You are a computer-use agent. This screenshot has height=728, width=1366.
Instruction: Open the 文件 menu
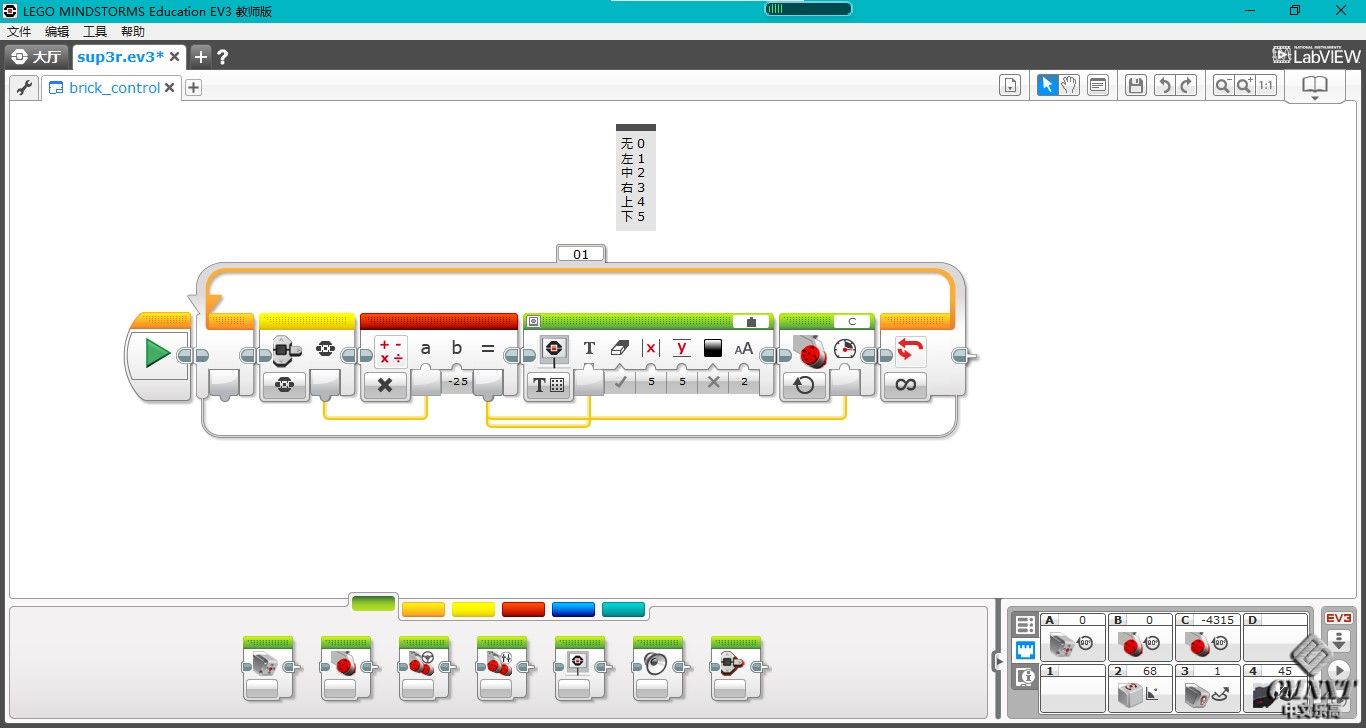[19, 32]
